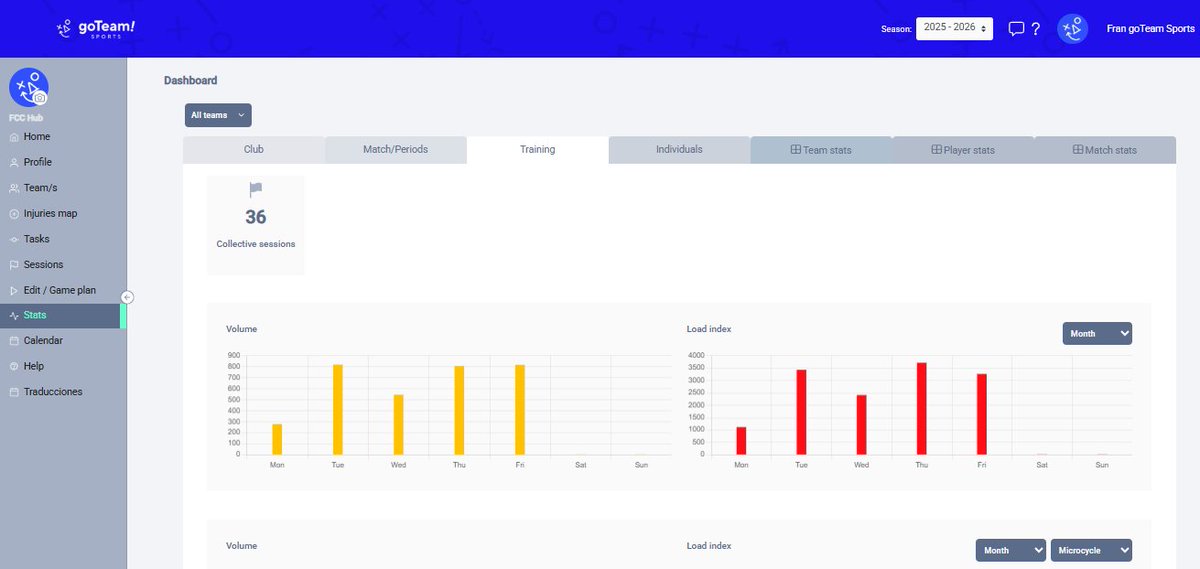Image resolution: width=1200 pixels, height=569 pixels.
Task: Click table icon on Match stats tab
Action: [x=1078, y=150]
